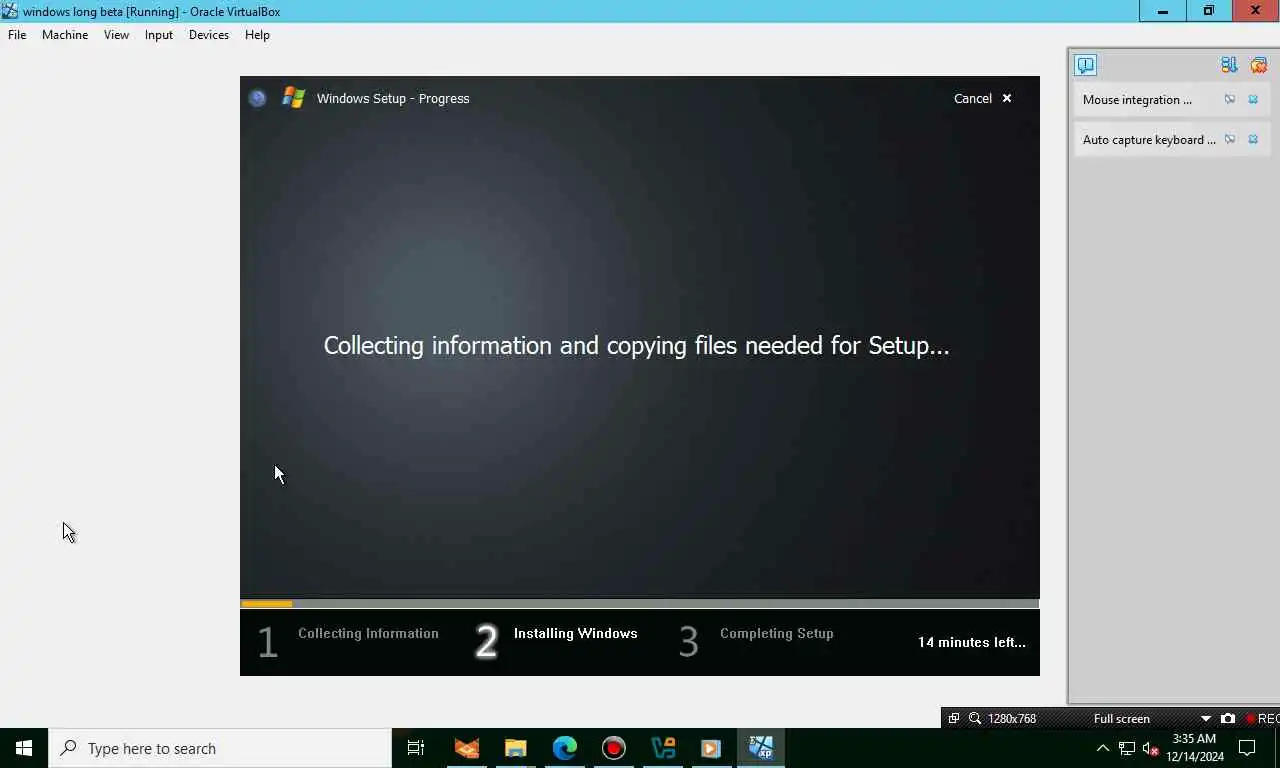This screenshot has height=768, width=1280.
Task: Open the View menu
Action: click(116, 35)
